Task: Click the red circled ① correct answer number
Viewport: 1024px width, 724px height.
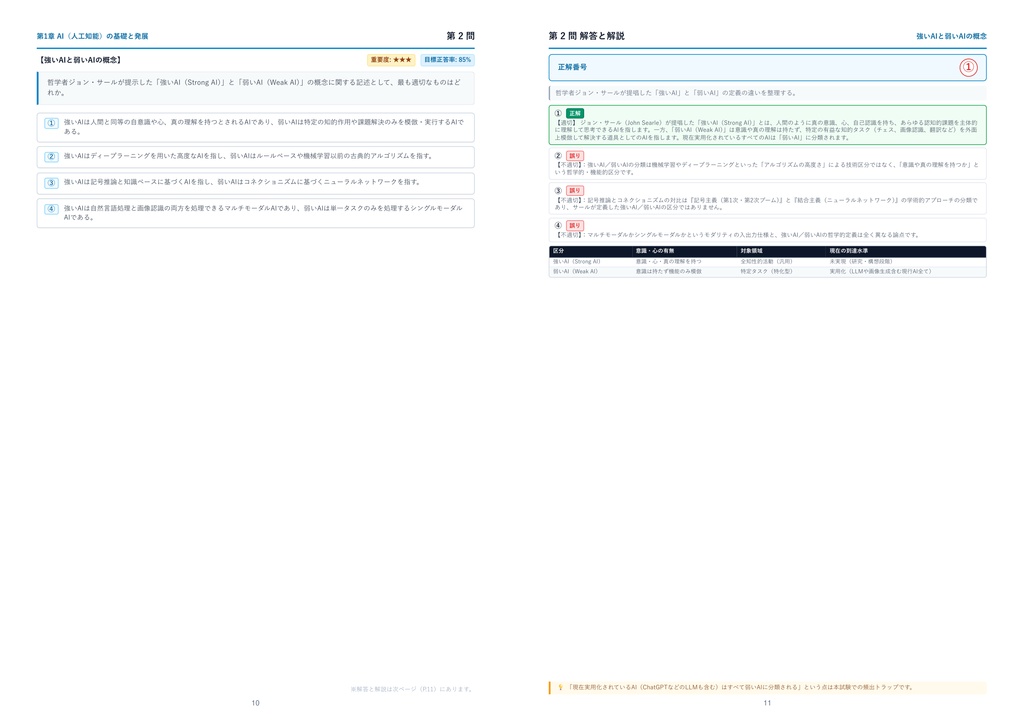Action: (x=968, y=67)
